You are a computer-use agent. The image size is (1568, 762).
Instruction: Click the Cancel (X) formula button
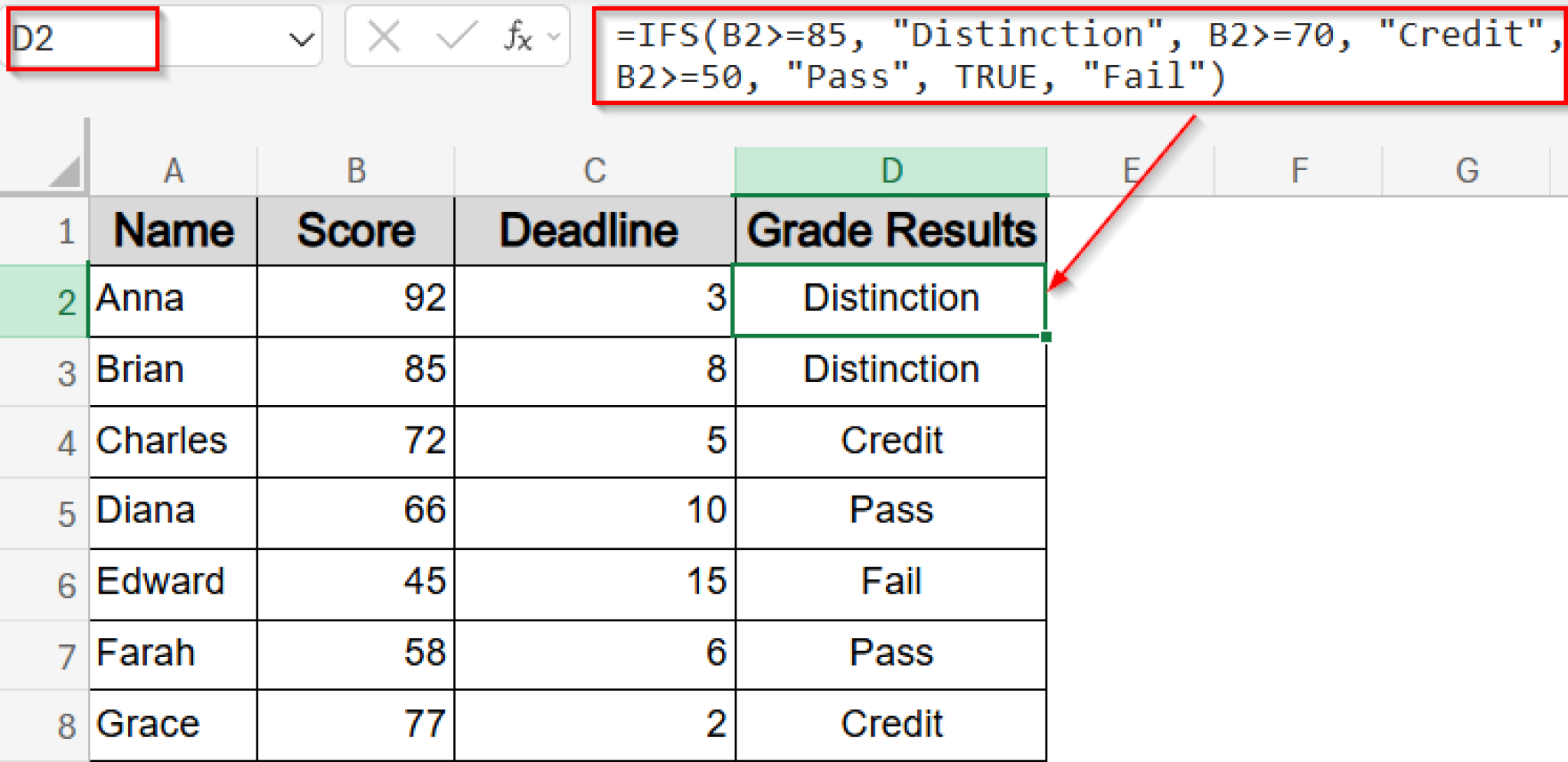(384, 36)
